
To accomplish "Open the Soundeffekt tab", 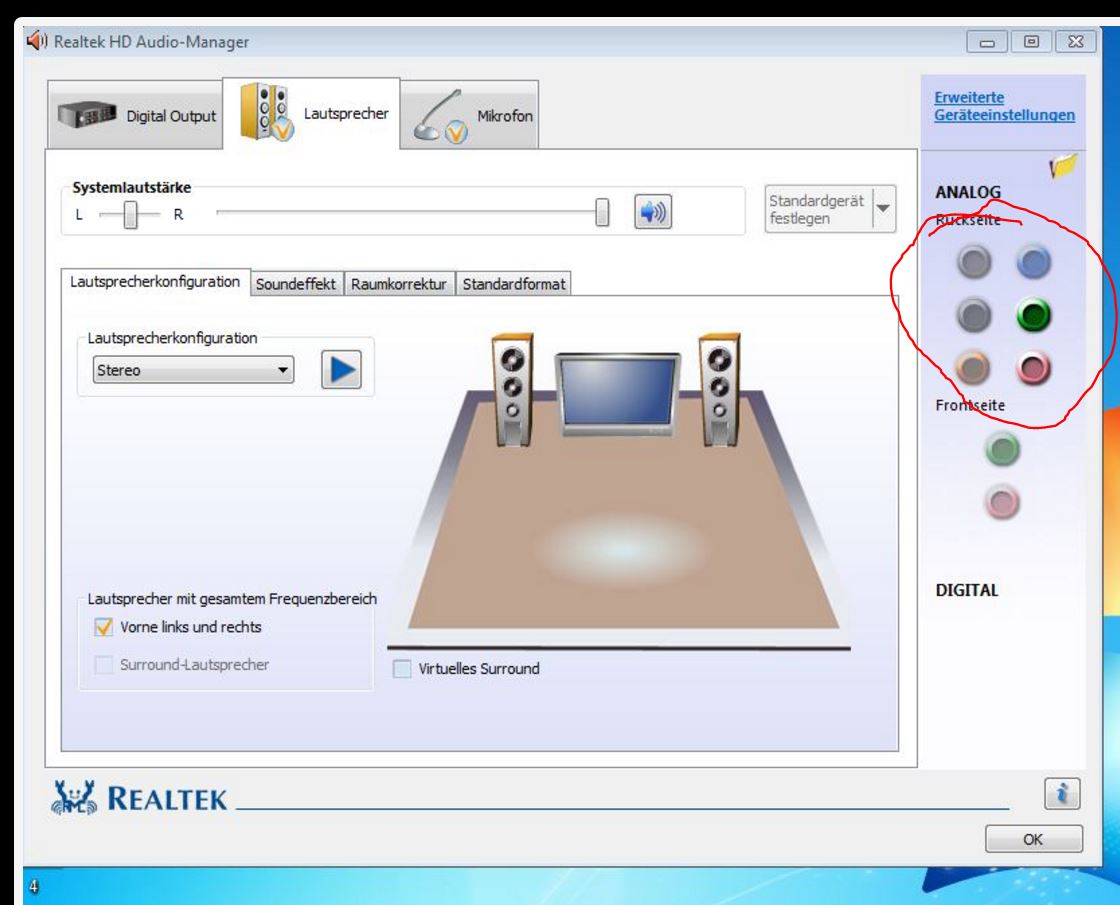I will tap(296, 284).
